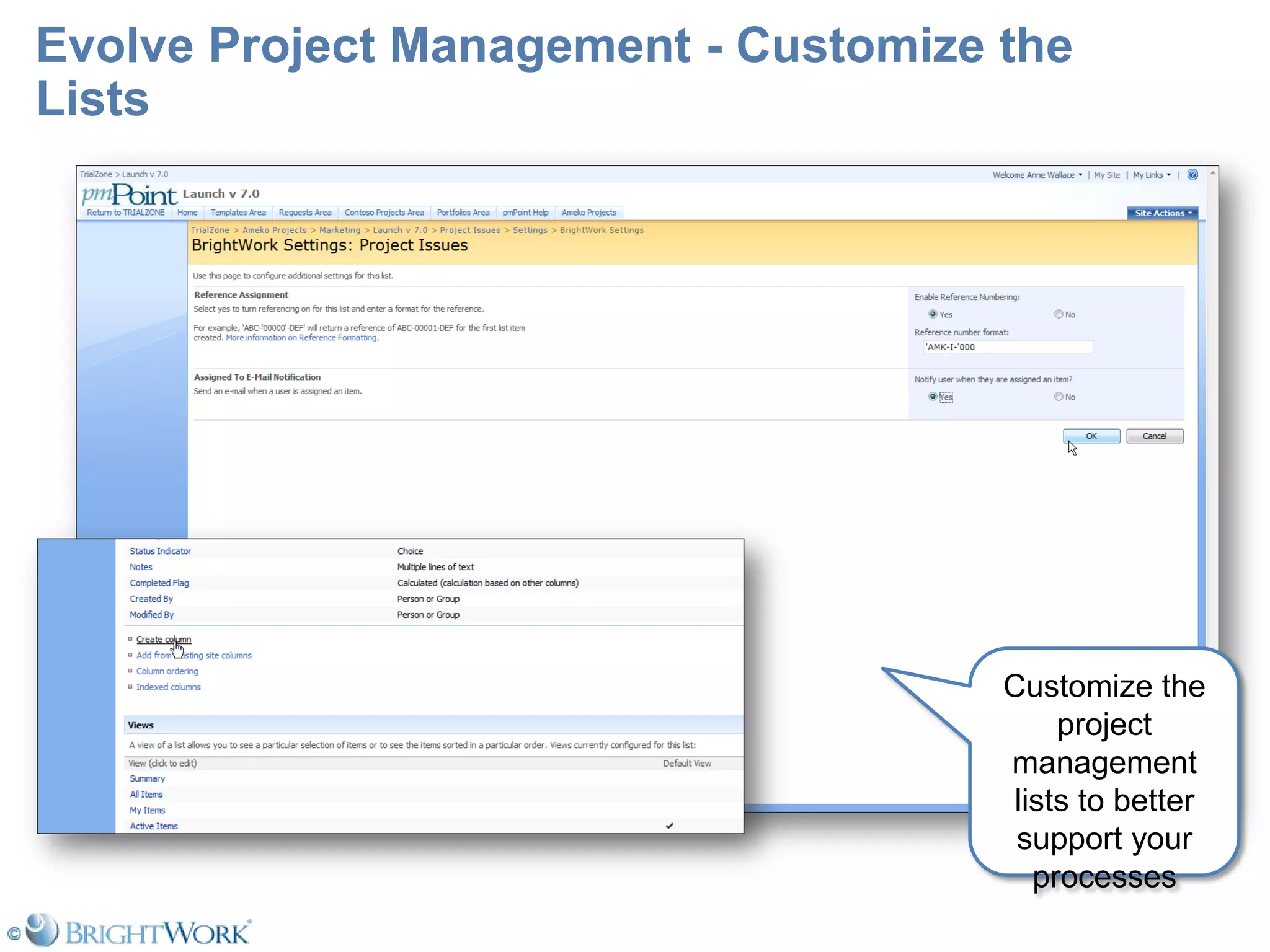Open the Completed Flag column
The height and width of the screenshot is (952, 1270).
click(159, 583)
